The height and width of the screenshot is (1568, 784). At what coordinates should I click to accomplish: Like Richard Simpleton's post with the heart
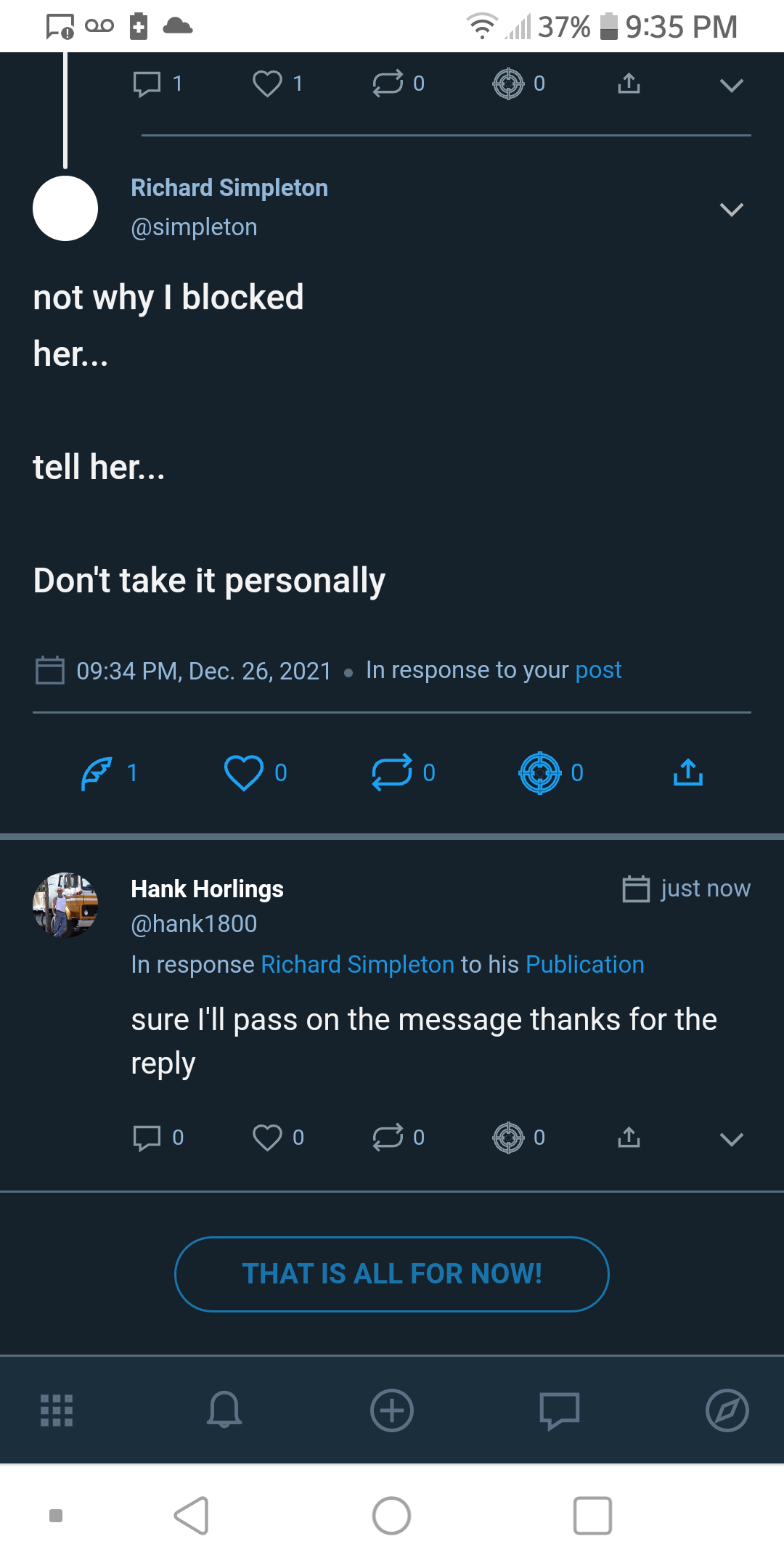click(x=244, y=773)
